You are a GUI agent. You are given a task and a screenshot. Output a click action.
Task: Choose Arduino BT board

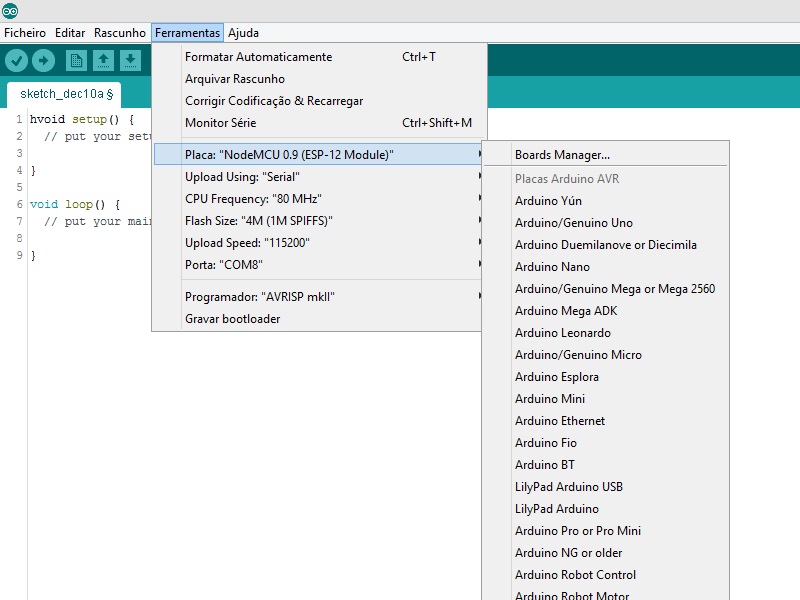point(606,464)
